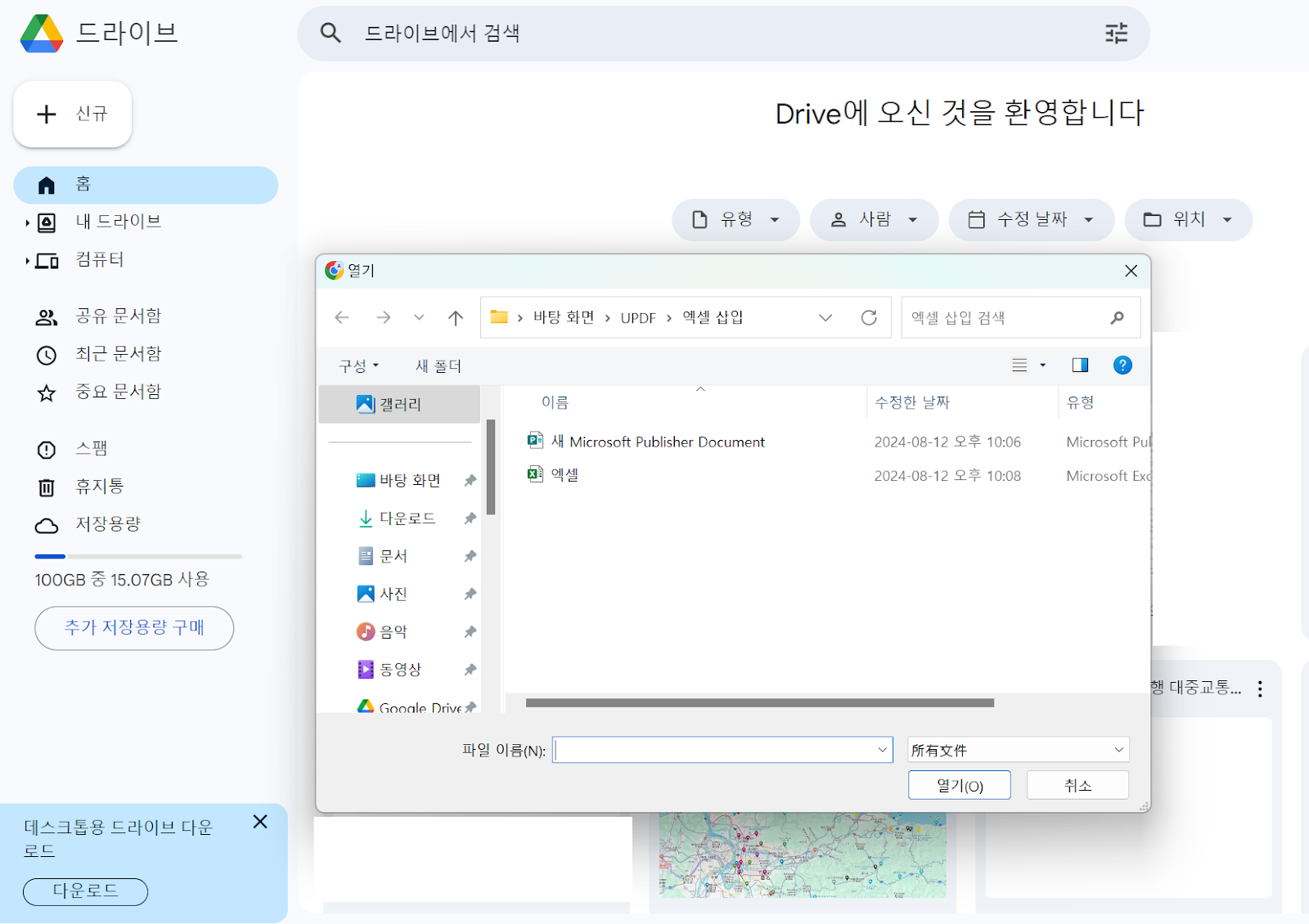1309x924 pixels.
Task: Open the 저장용량 storage page
Action: pyautogui.click(x=108, y=524)
